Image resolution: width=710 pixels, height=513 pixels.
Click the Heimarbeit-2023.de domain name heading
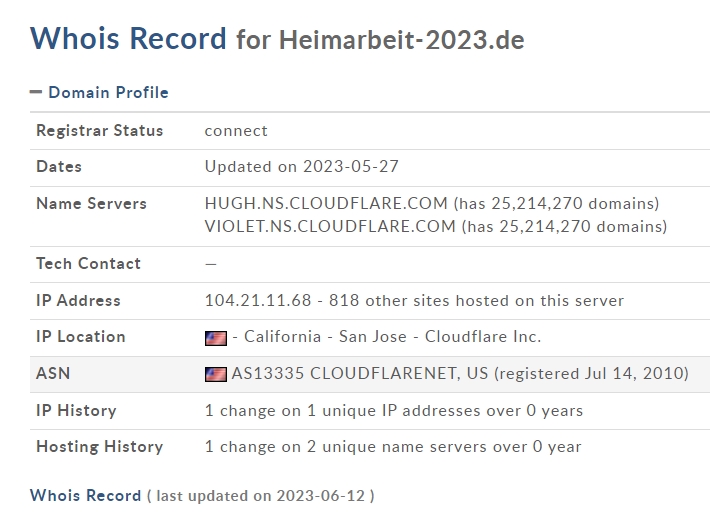(402, 40)
